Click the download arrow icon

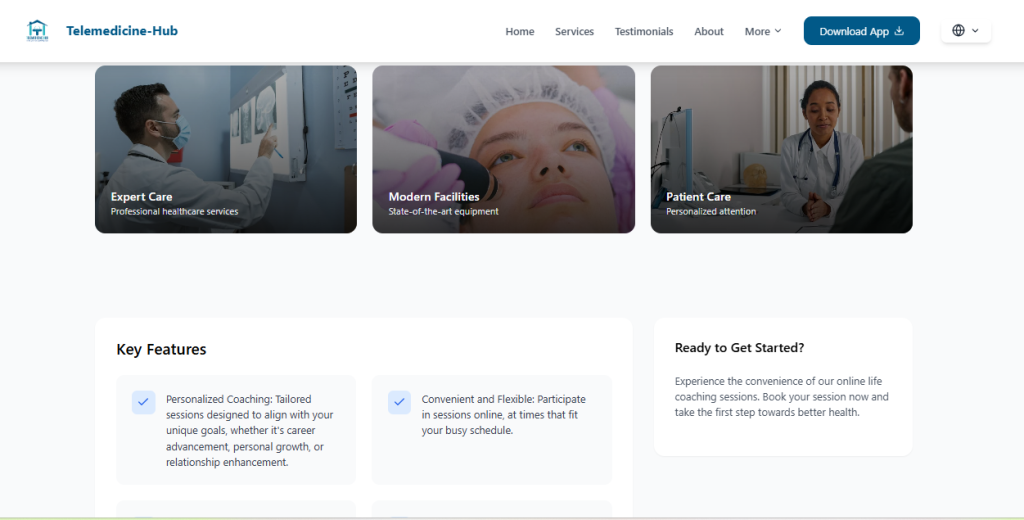(x=899, y=31)
